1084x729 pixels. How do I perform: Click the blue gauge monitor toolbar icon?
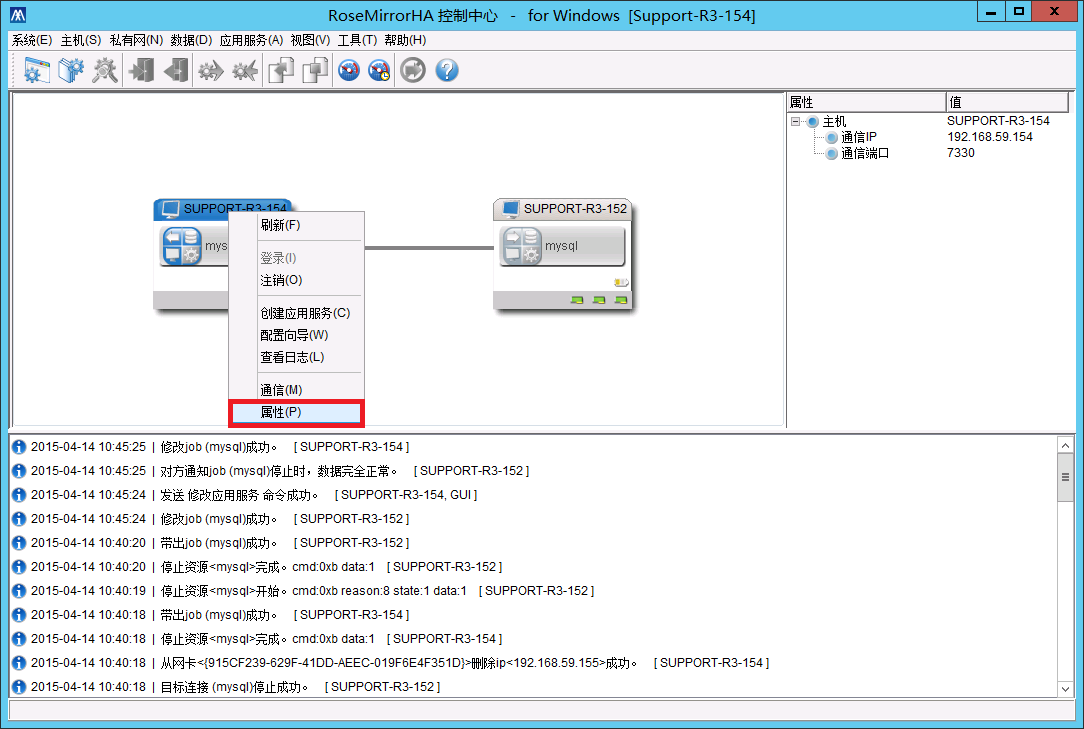(x=348, y=70)
